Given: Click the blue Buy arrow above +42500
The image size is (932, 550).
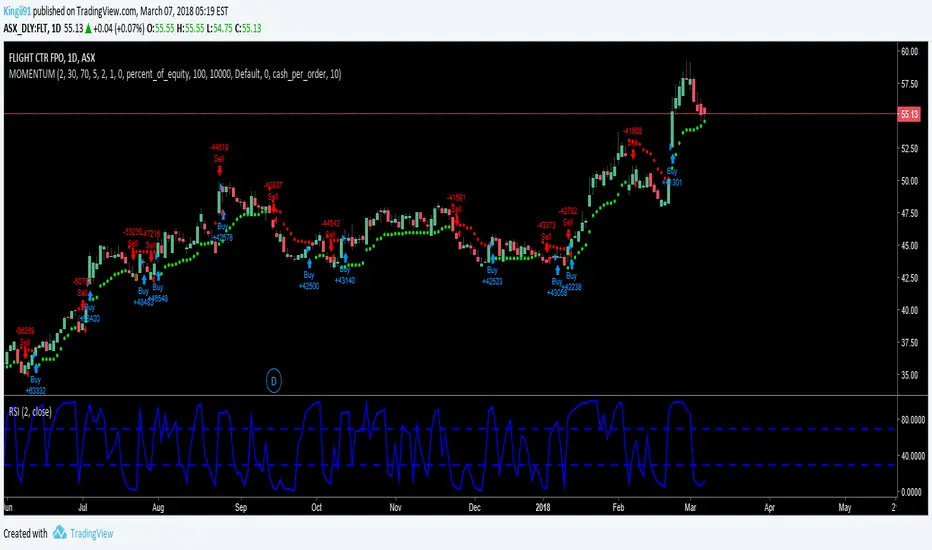Looking at the screenshot, I should click(x=309, y=263).
